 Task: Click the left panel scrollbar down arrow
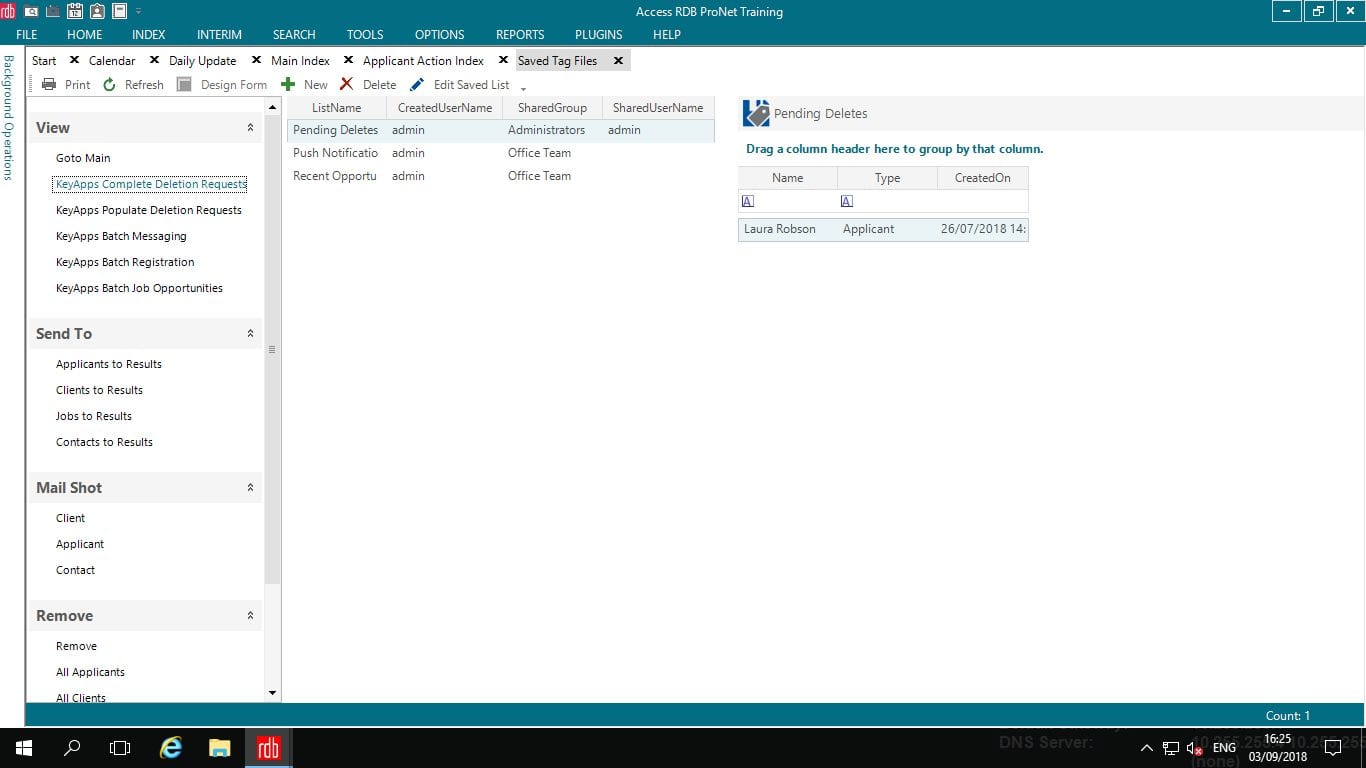coord(273,693)
